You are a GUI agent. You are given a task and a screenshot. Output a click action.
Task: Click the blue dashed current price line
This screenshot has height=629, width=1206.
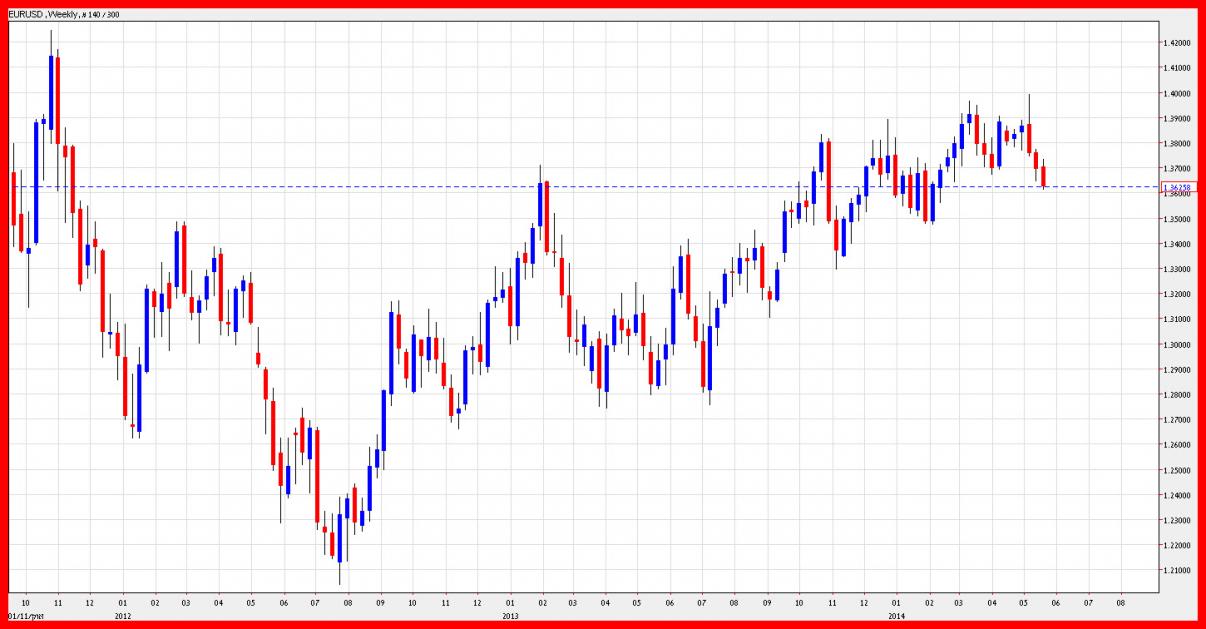(x=600, y=186)
